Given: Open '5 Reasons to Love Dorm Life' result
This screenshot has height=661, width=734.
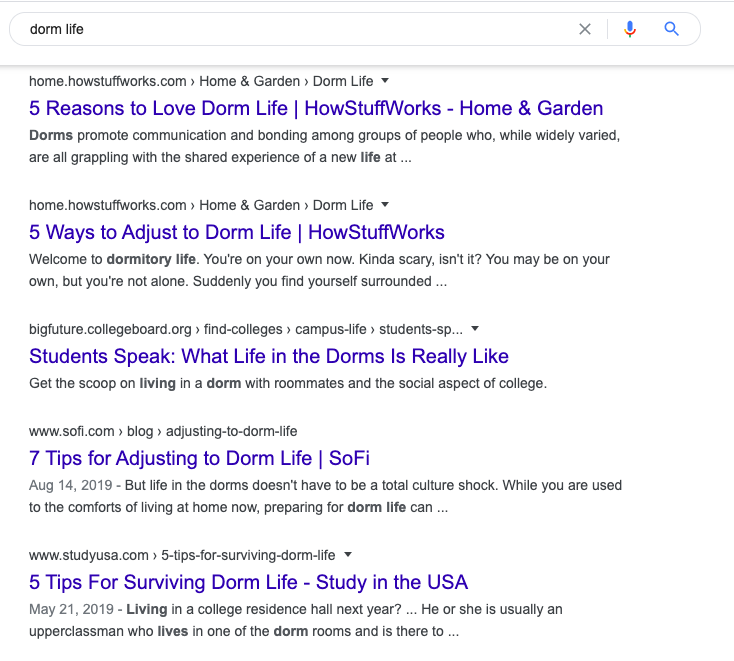Looking at the screenshot, I should click(316, 108).
